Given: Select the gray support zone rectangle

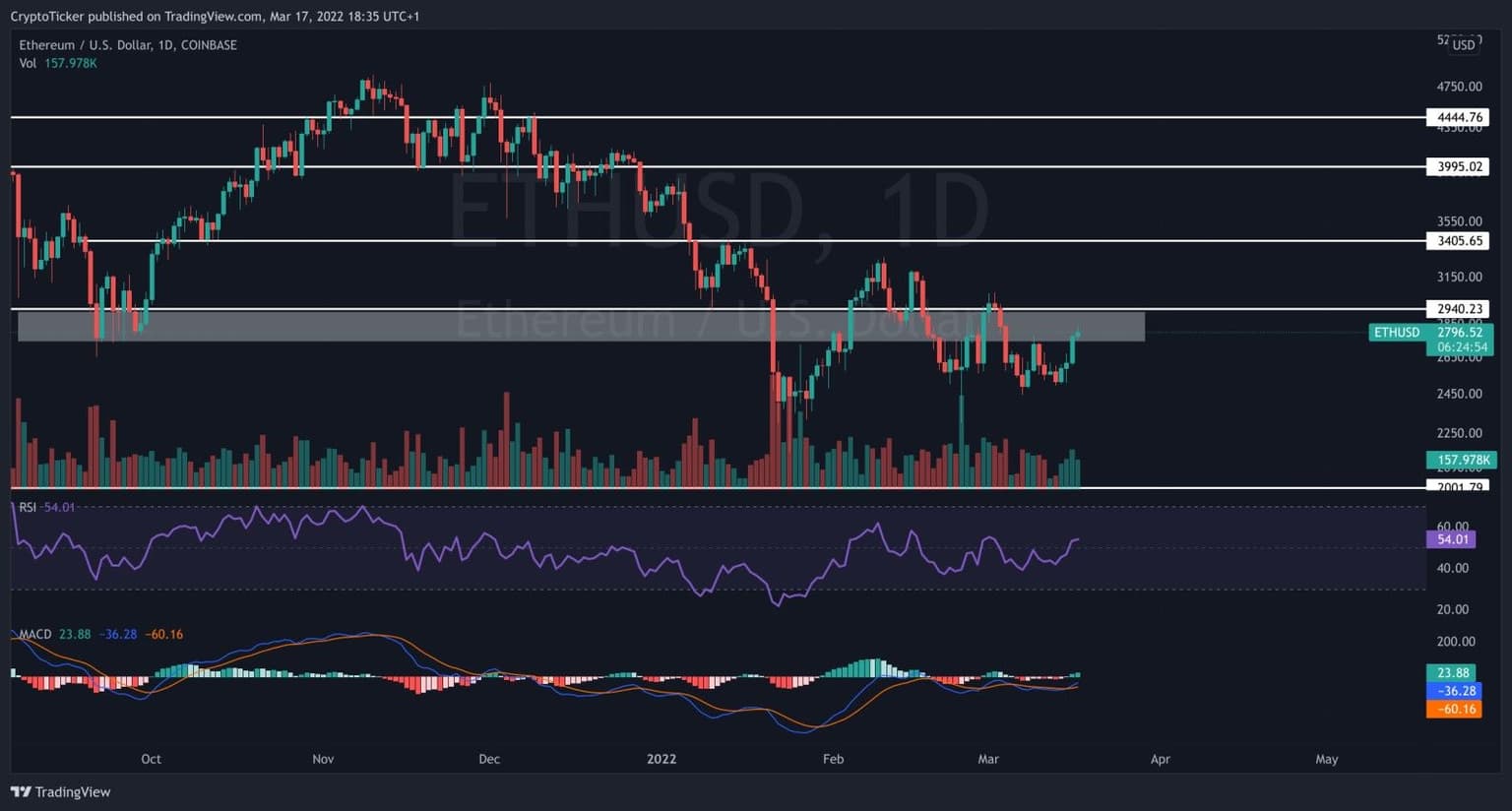Looking at the screenshot, I should tap(581, 326).
